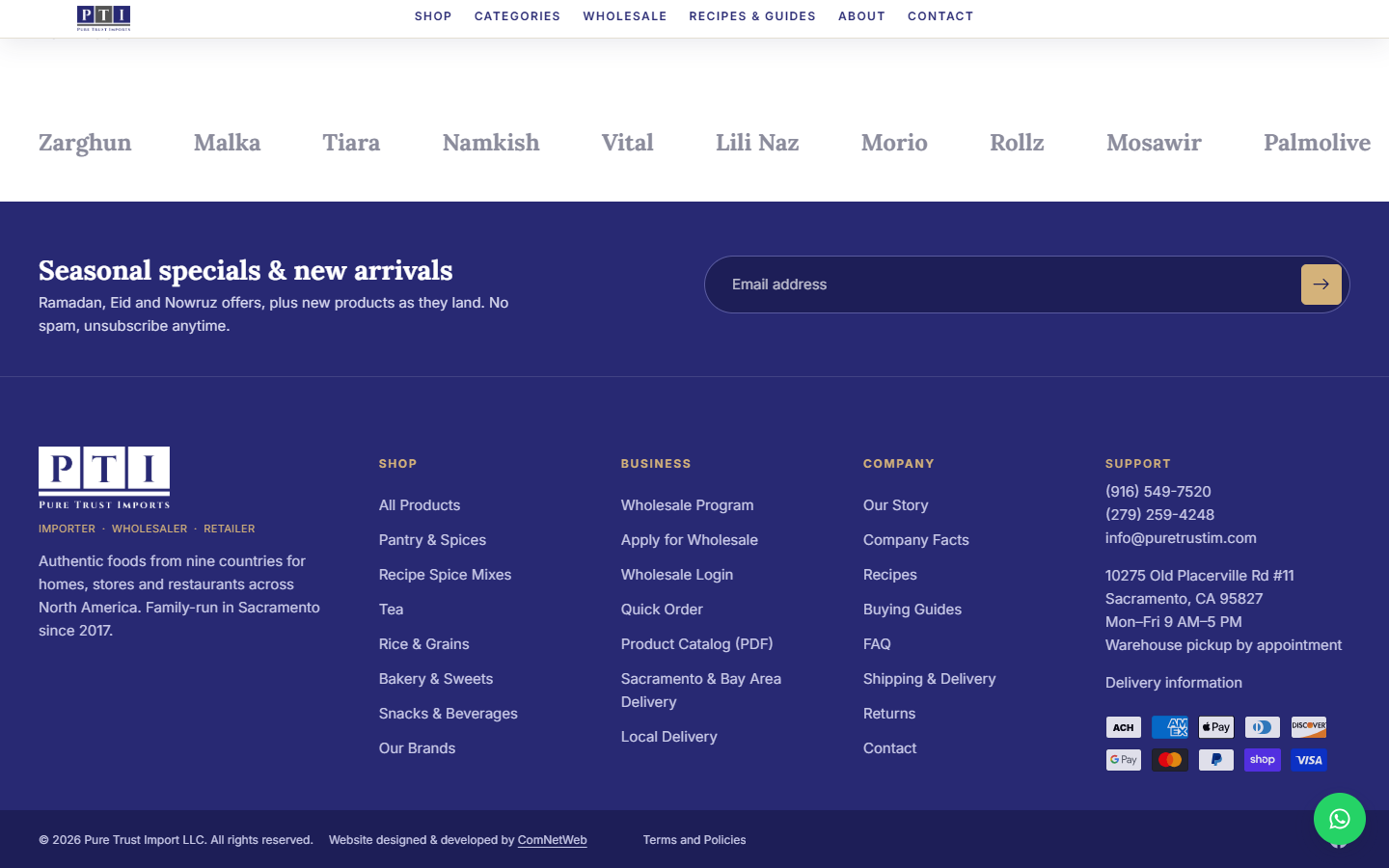Image resolution: width=1389 pixels, height=868 pixels.
Task: Open Wholesale Program link
Action: tap(687, 505)
